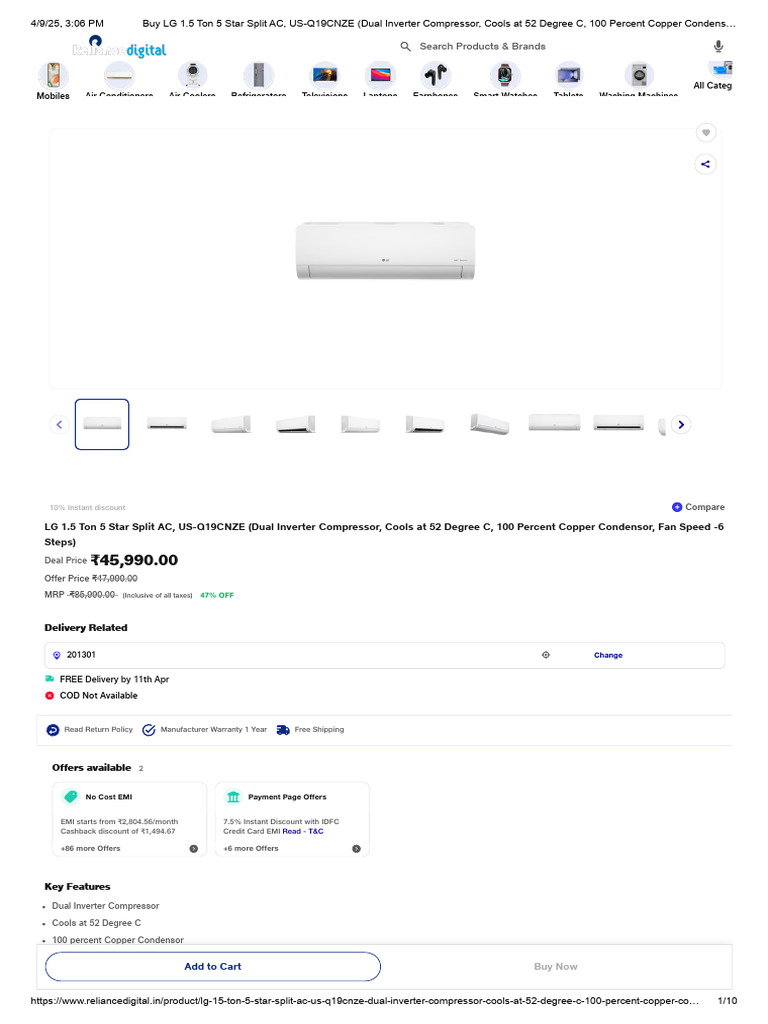Image resolution: width=768 pixels, height=1024 pixels.
Task: Select the fourth AC thumbnail
Action: tap(296, 424)
